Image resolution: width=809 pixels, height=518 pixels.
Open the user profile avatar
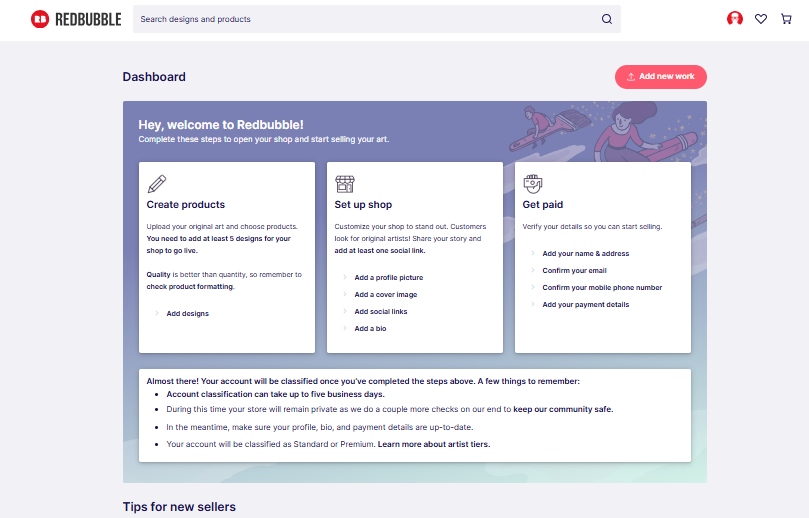[x=735, y=19]
